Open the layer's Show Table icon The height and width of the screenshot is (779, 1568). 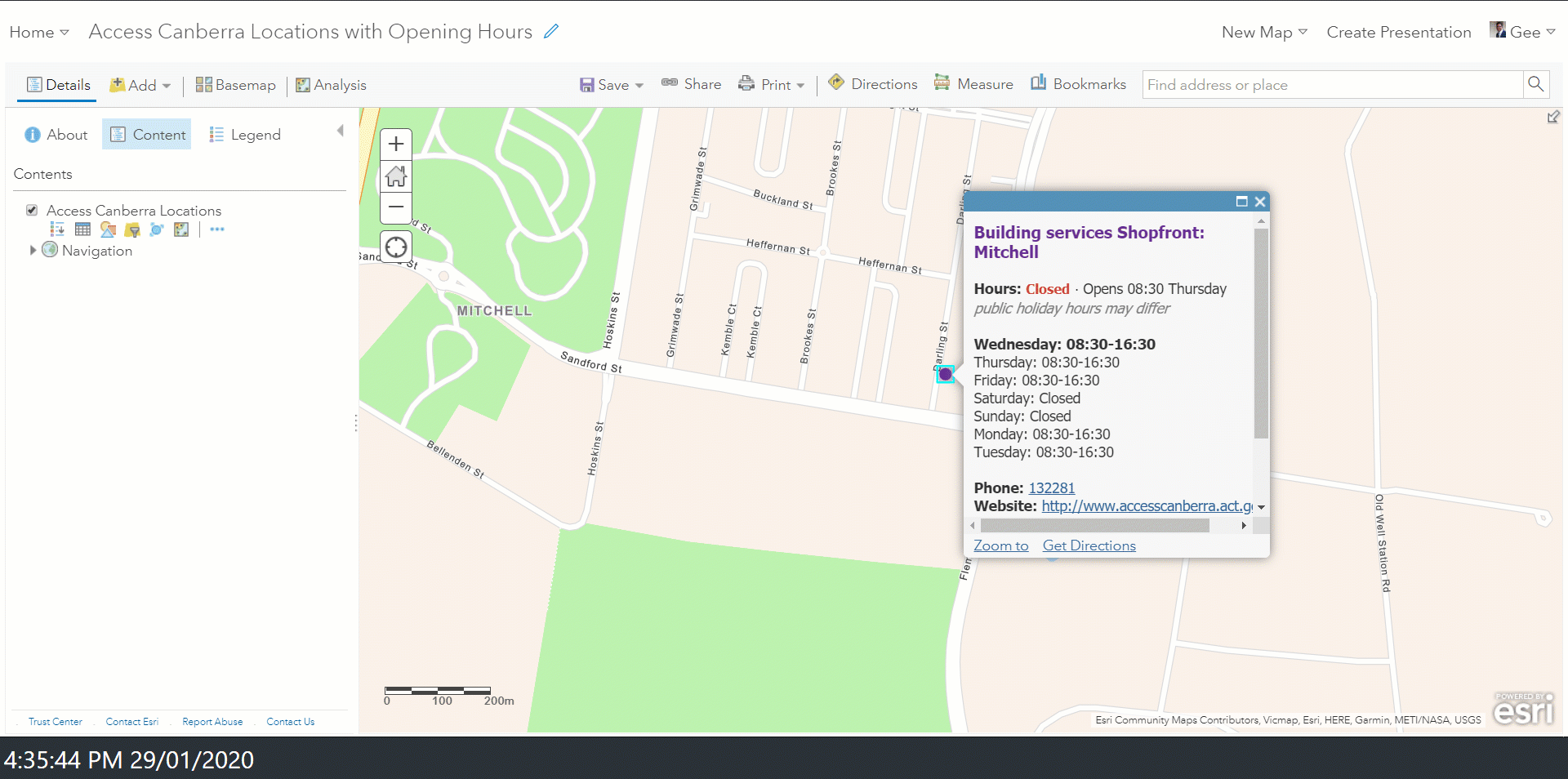(82, 229)
